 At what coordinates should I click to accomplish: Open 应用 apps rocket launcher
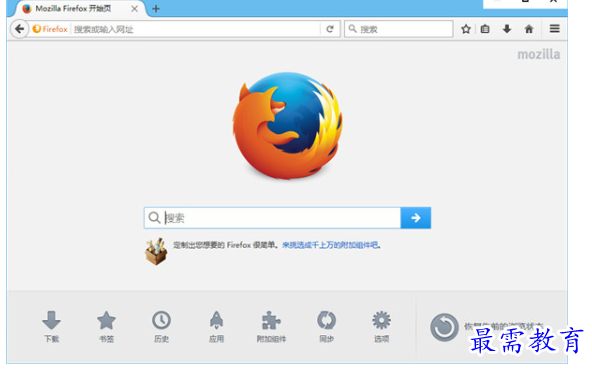pyautogui.click(x=216, y=327)
